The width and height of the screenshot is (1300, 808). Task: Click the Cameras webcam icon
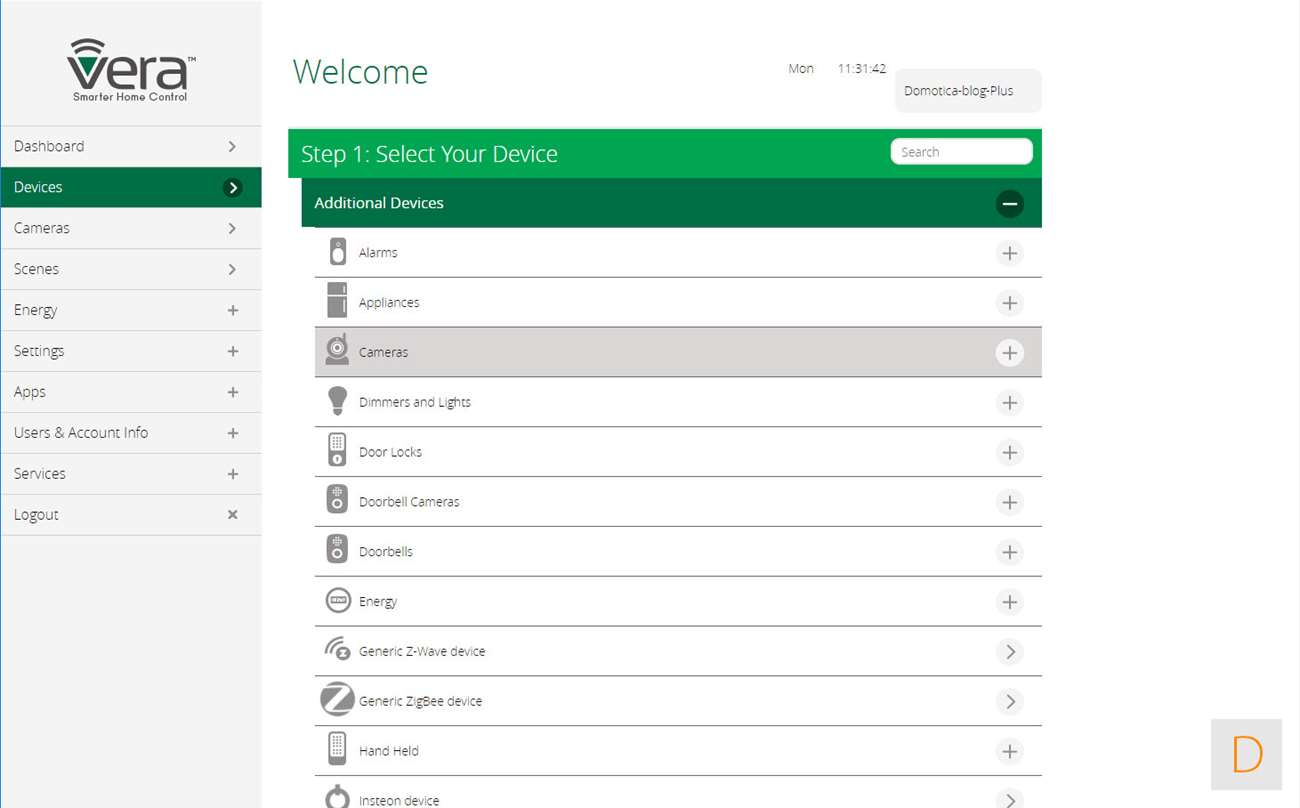coord(337,351)
